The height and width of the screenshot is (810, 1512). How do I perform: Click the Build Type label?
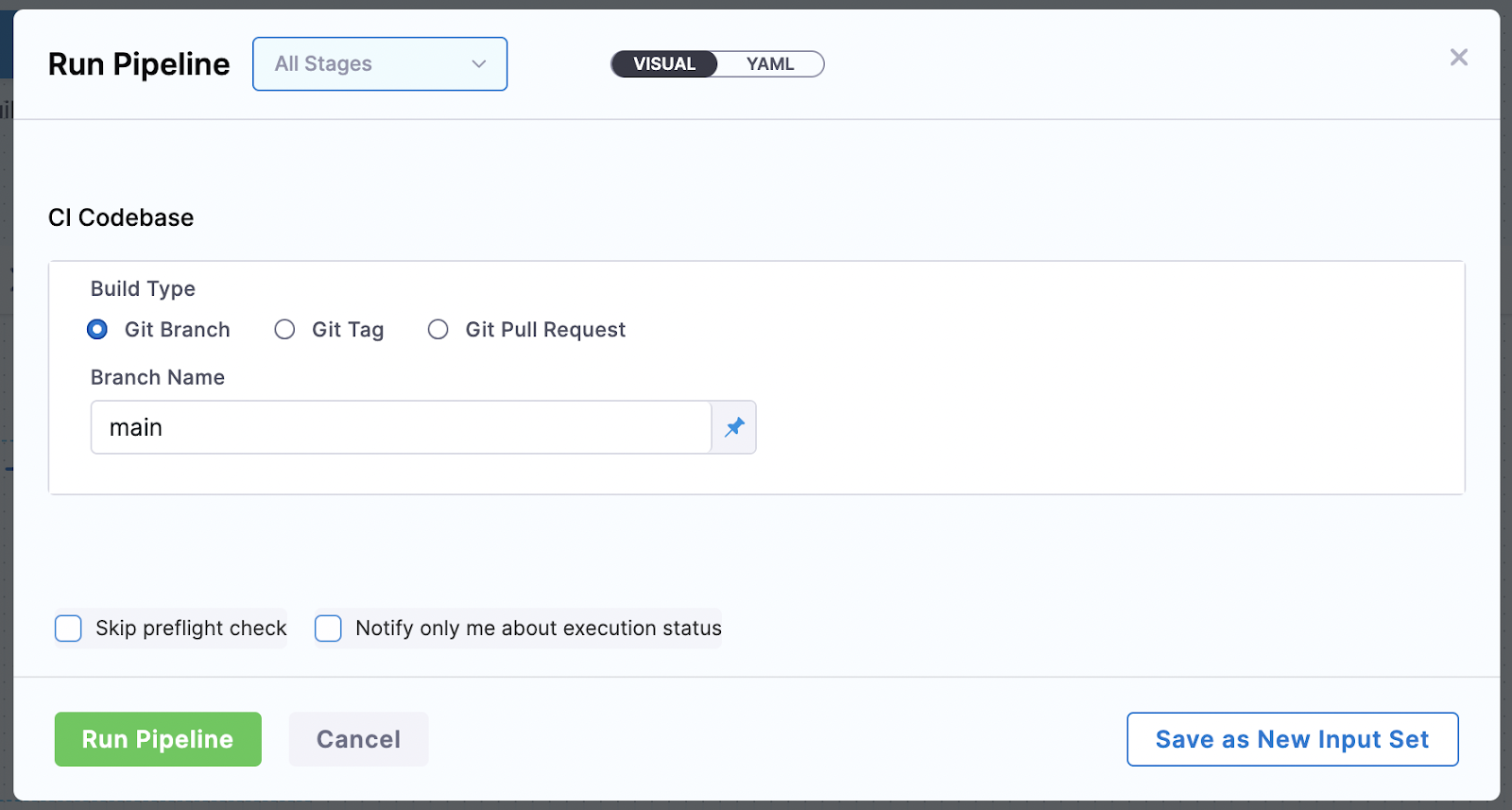143,289
